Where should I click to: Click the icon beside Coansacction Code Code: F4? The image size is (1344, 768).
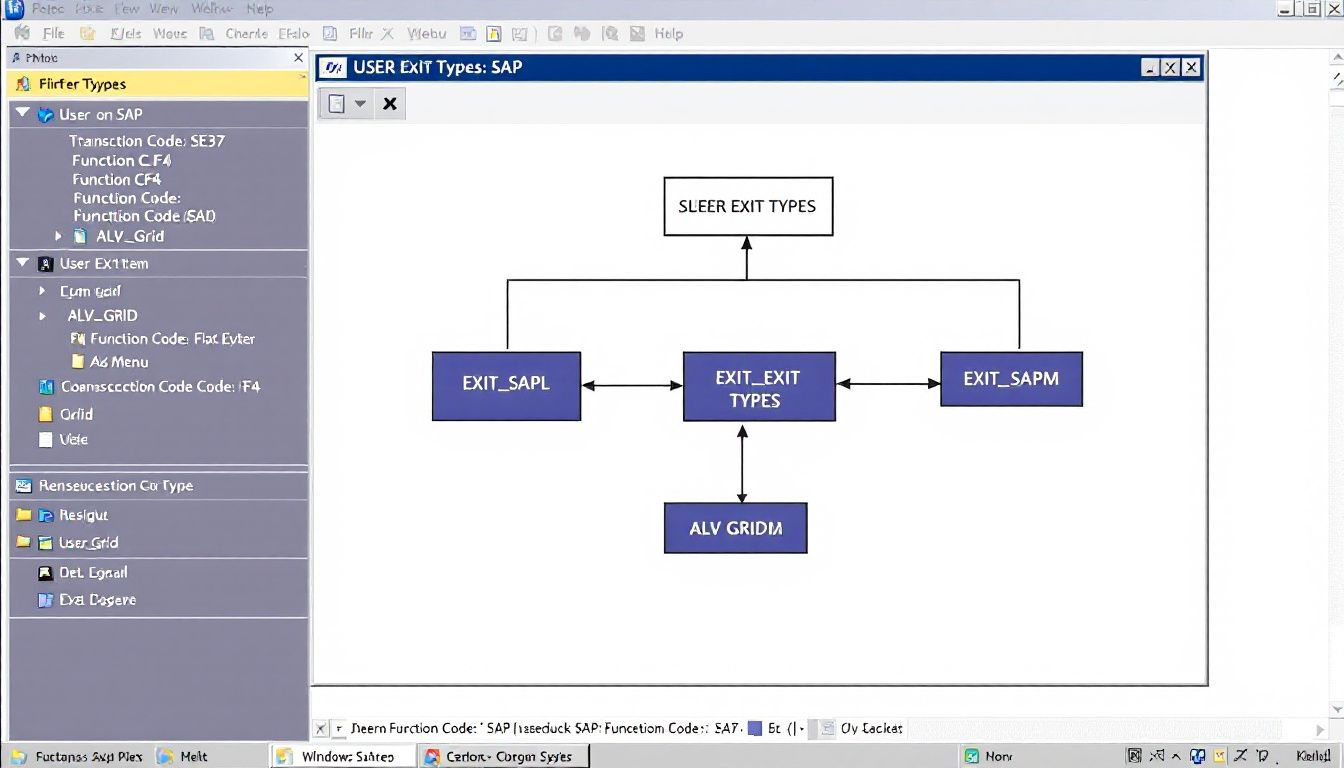point(45,386)
